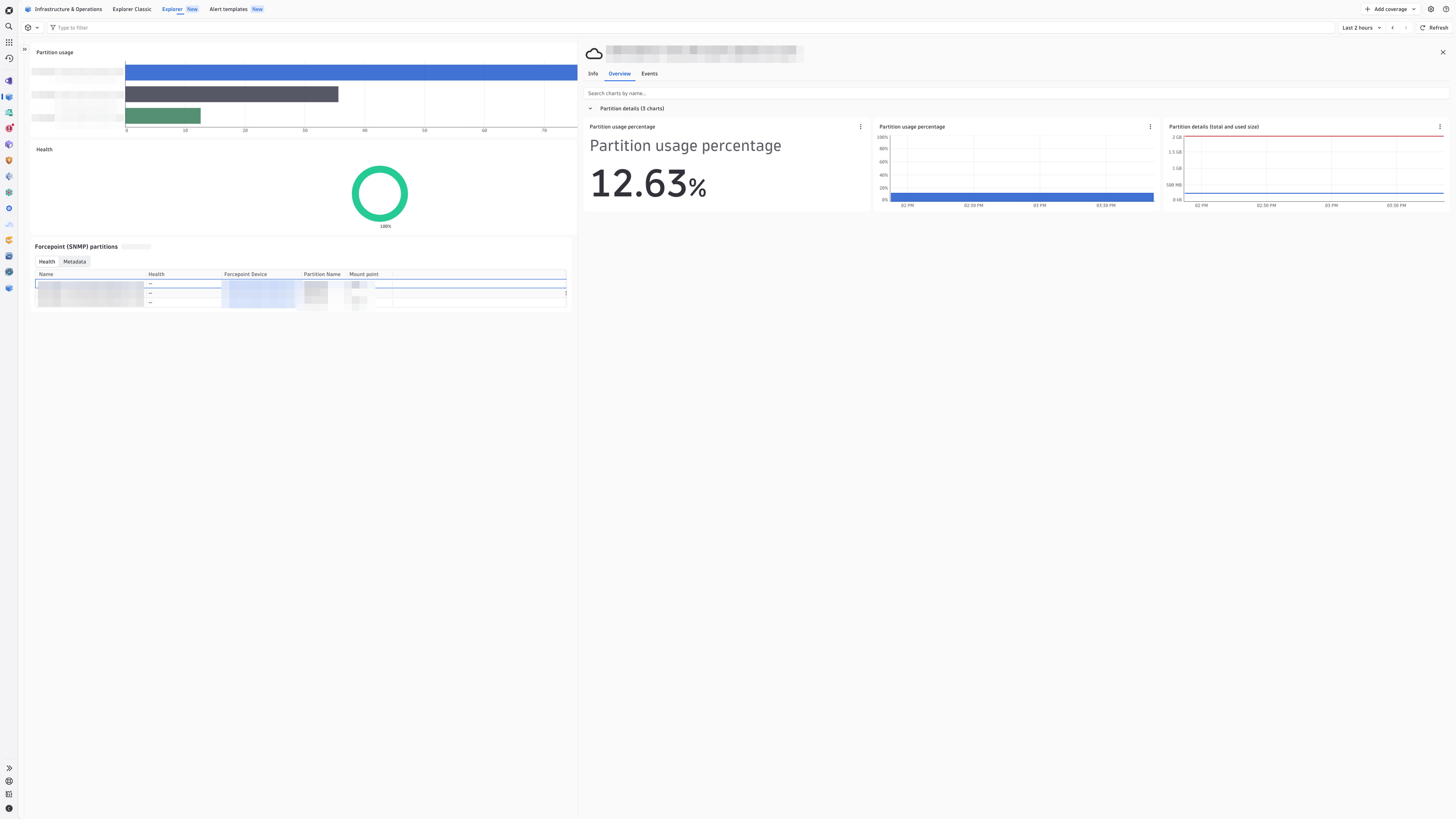
Task: Open the top-right settings gear icon
Action: click(1431, 9)
